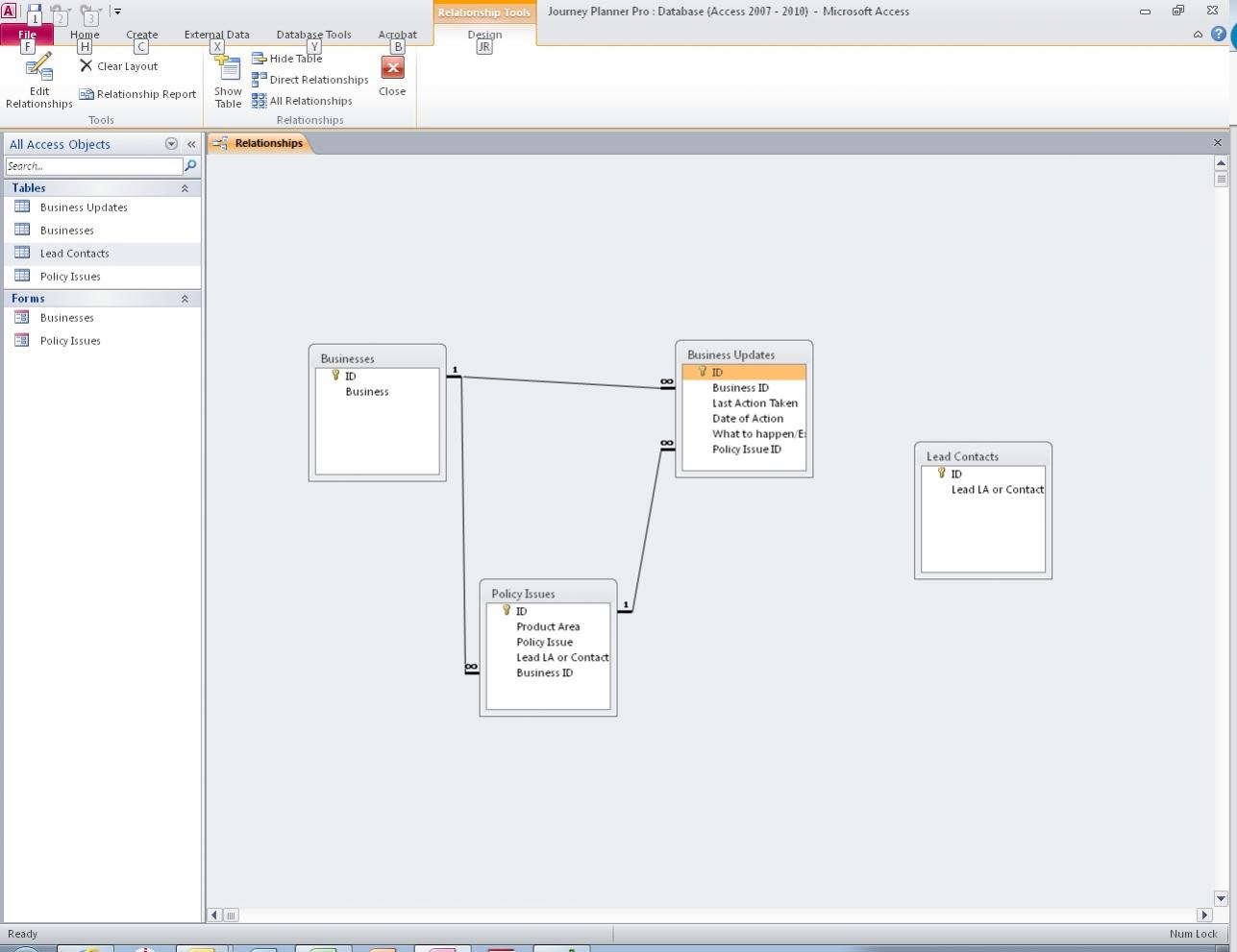Select Policy Issue ID field in Business Updates
Screen dimensions: 1237x952
(746, 450)
